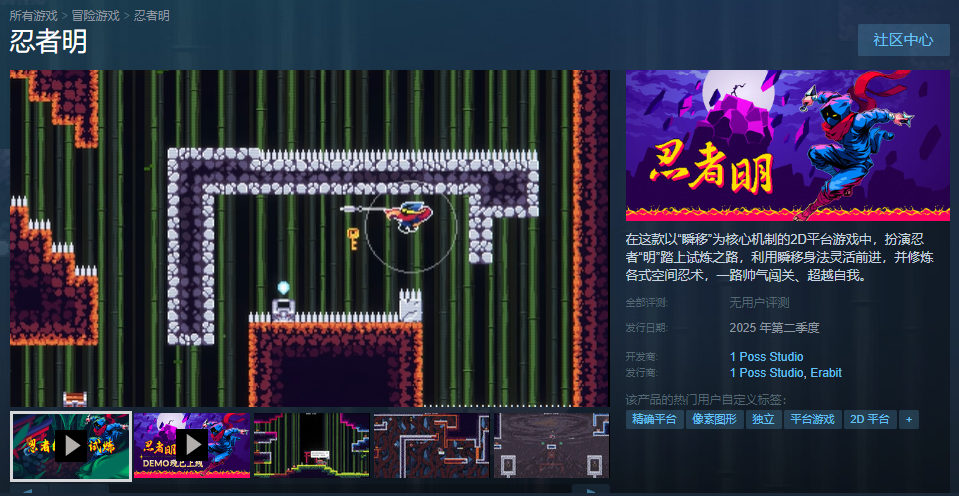Play the first trailer thumbnail video
This screenshot has width=959, height=496.
point(71,446)
